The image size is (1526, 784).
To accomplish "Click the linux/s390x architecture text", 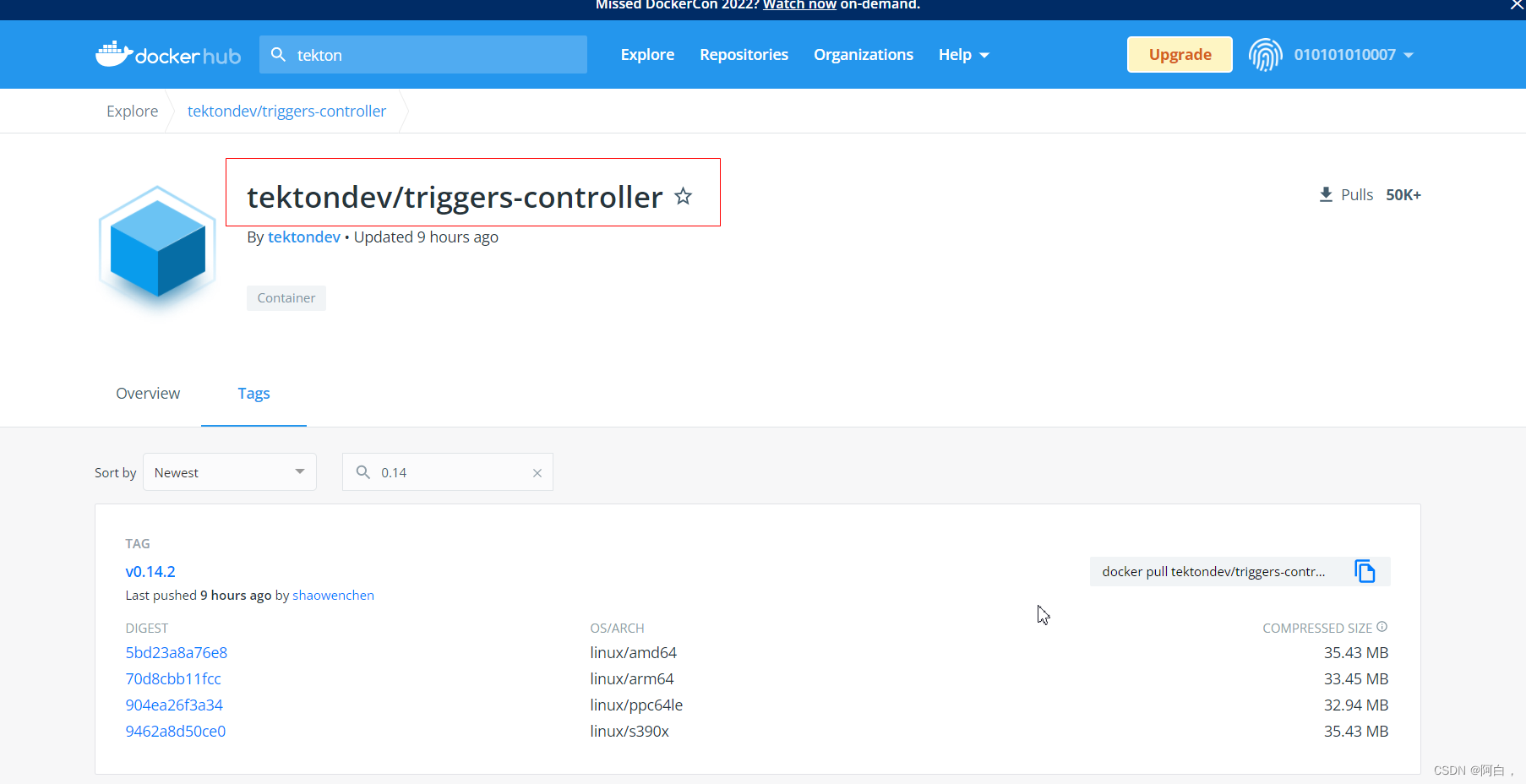I will point(629,732).
